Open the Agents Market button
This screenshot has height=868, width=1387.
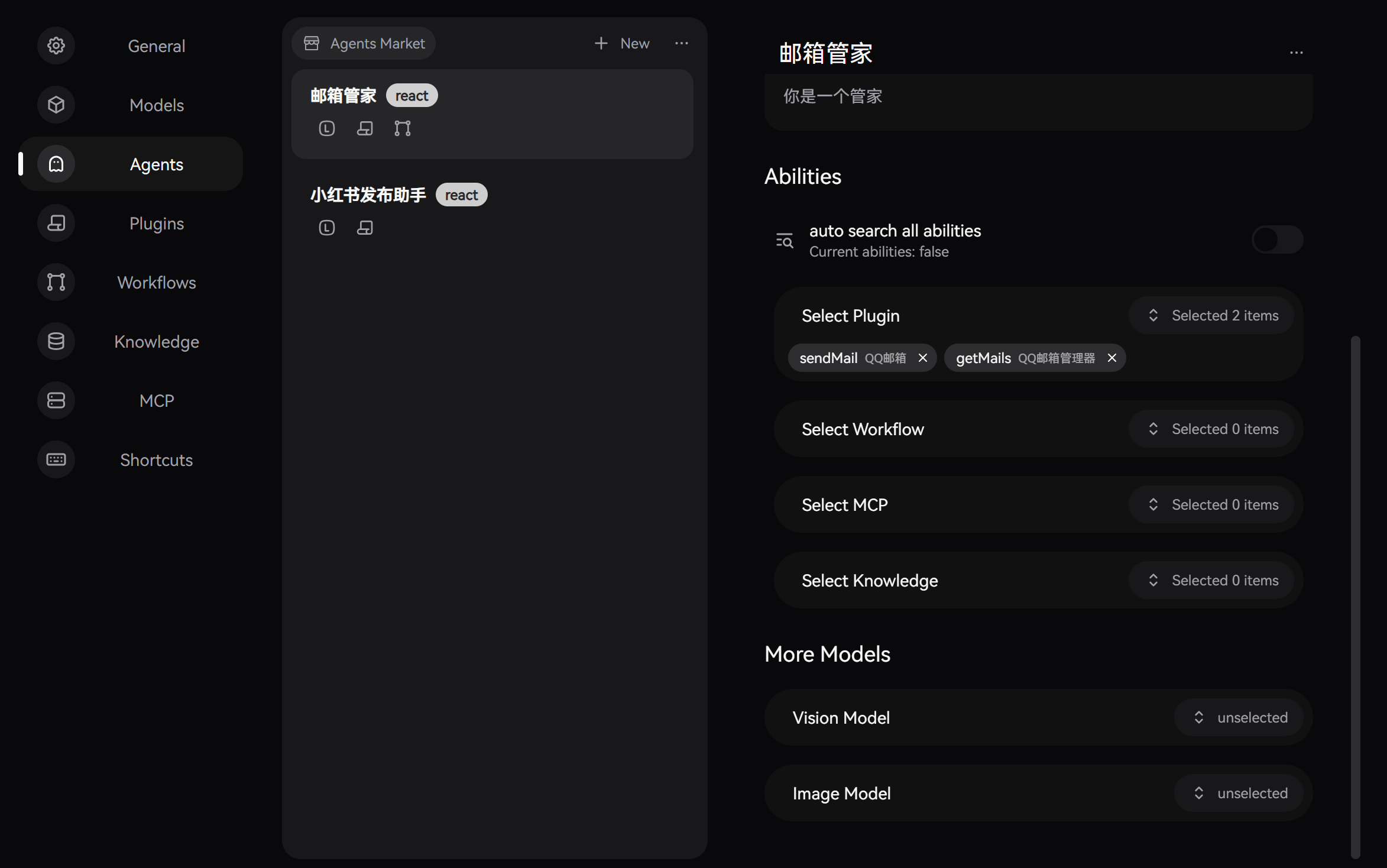(364, 43)
